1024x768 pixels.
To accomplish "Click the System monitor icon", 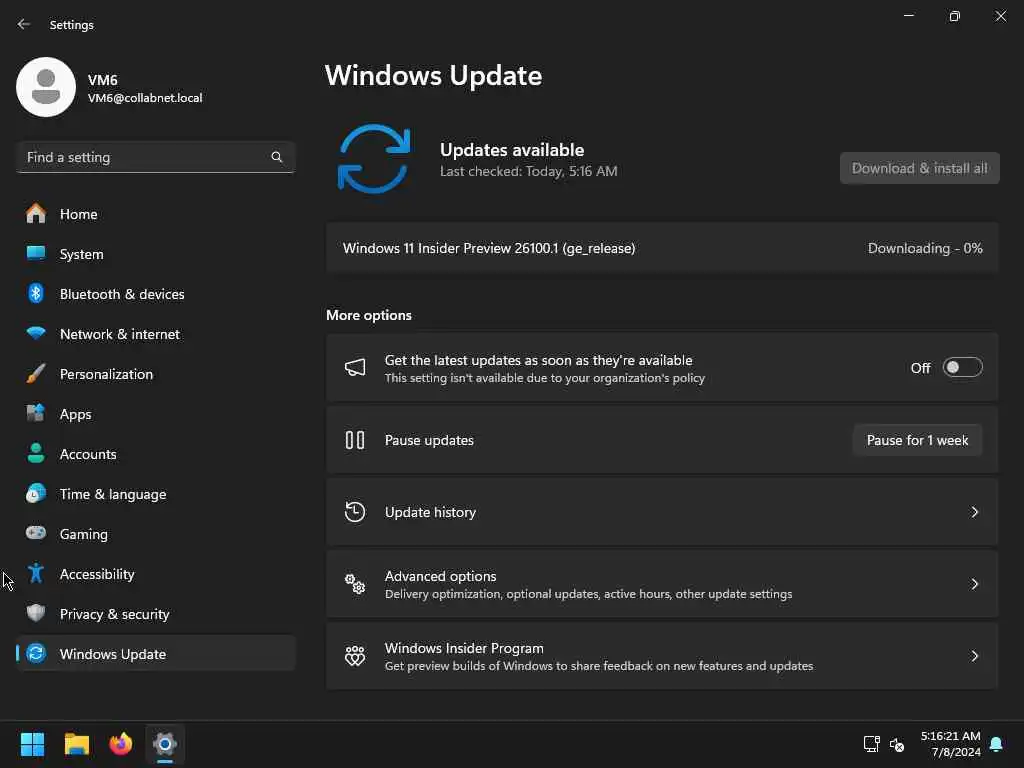I will [36, 253].
